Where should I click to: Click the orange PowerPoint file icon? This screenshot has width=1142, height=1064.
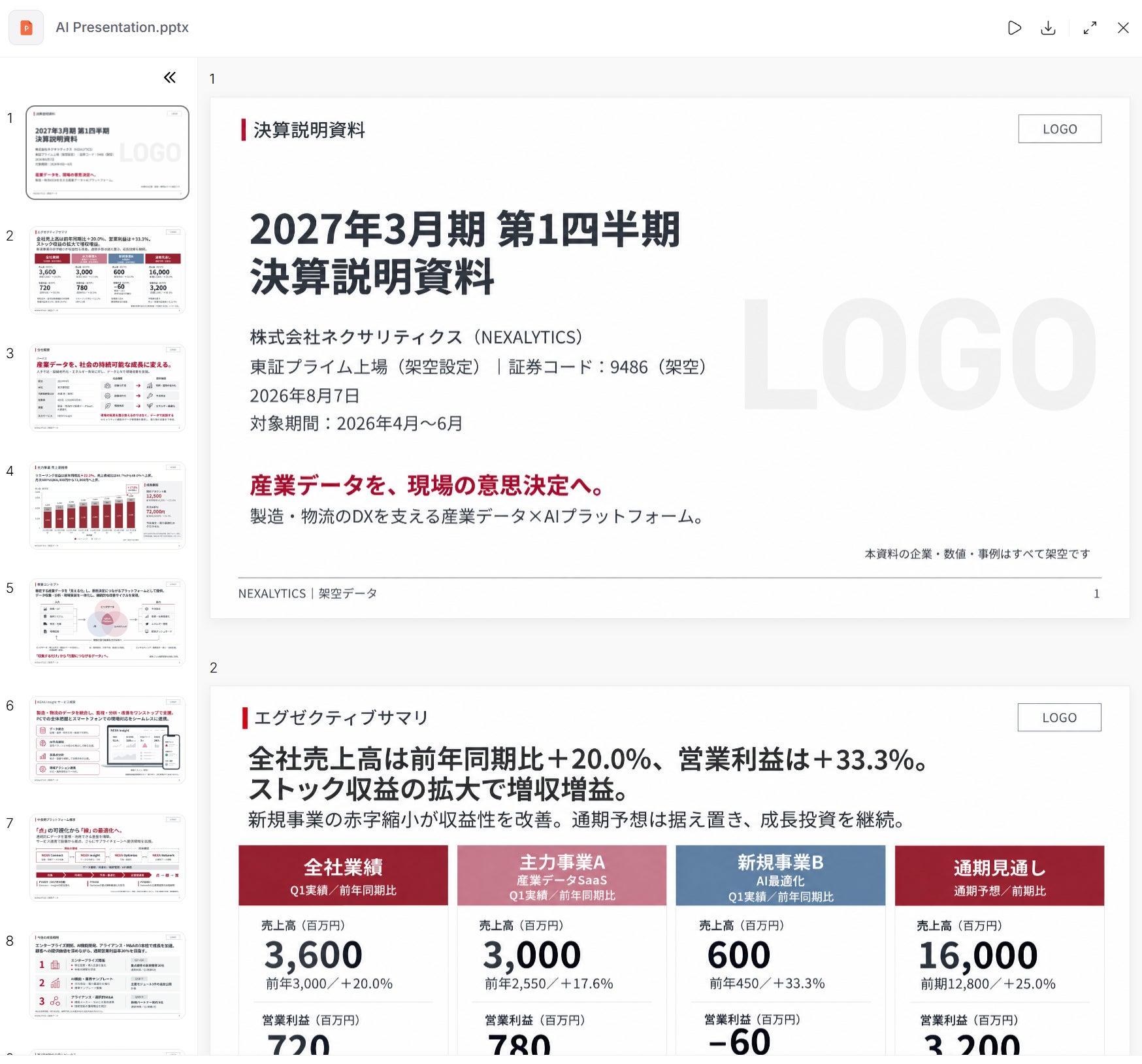pos(26,27)
